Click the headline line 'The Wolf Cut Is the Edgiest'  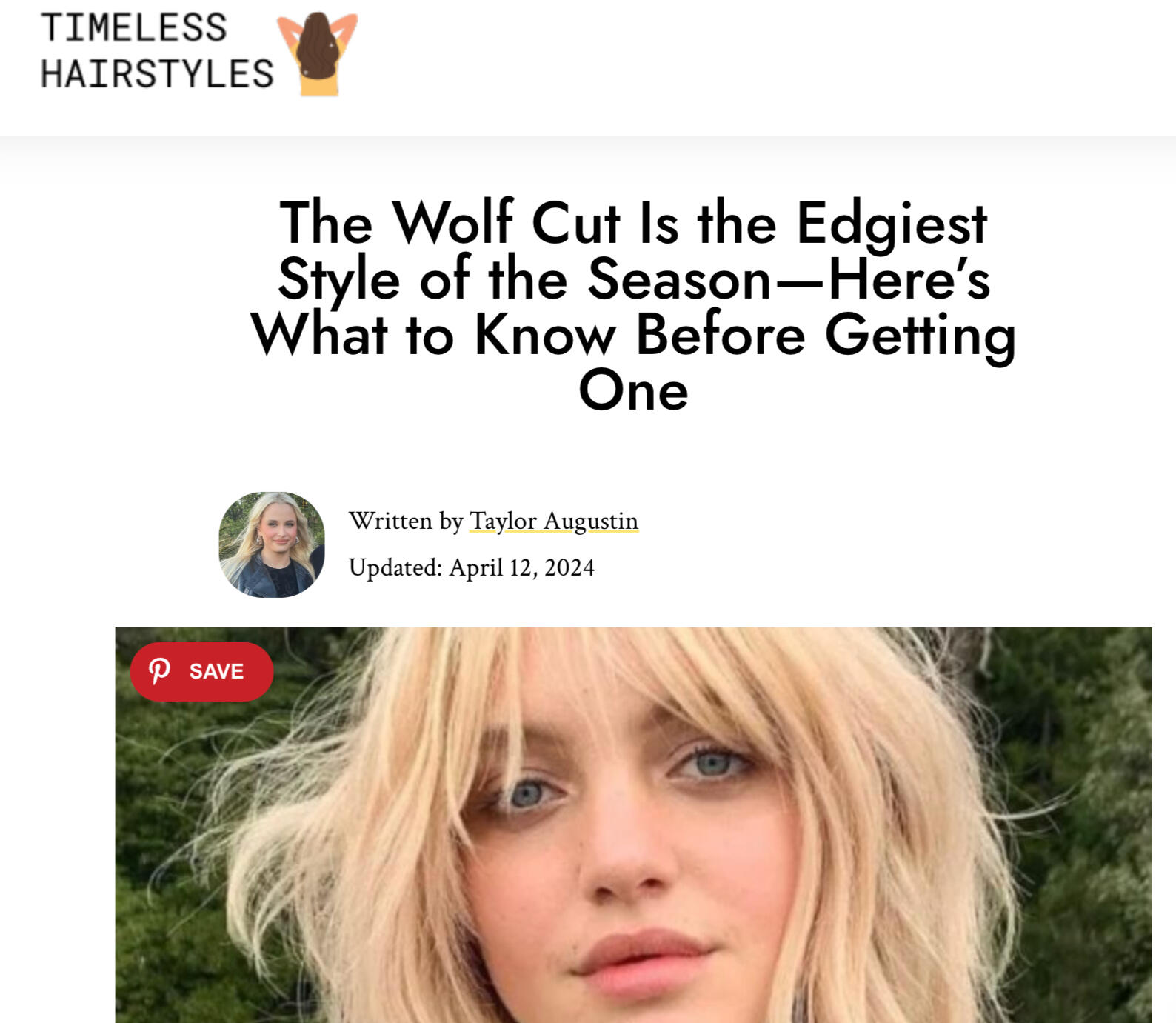click(633, 222)
